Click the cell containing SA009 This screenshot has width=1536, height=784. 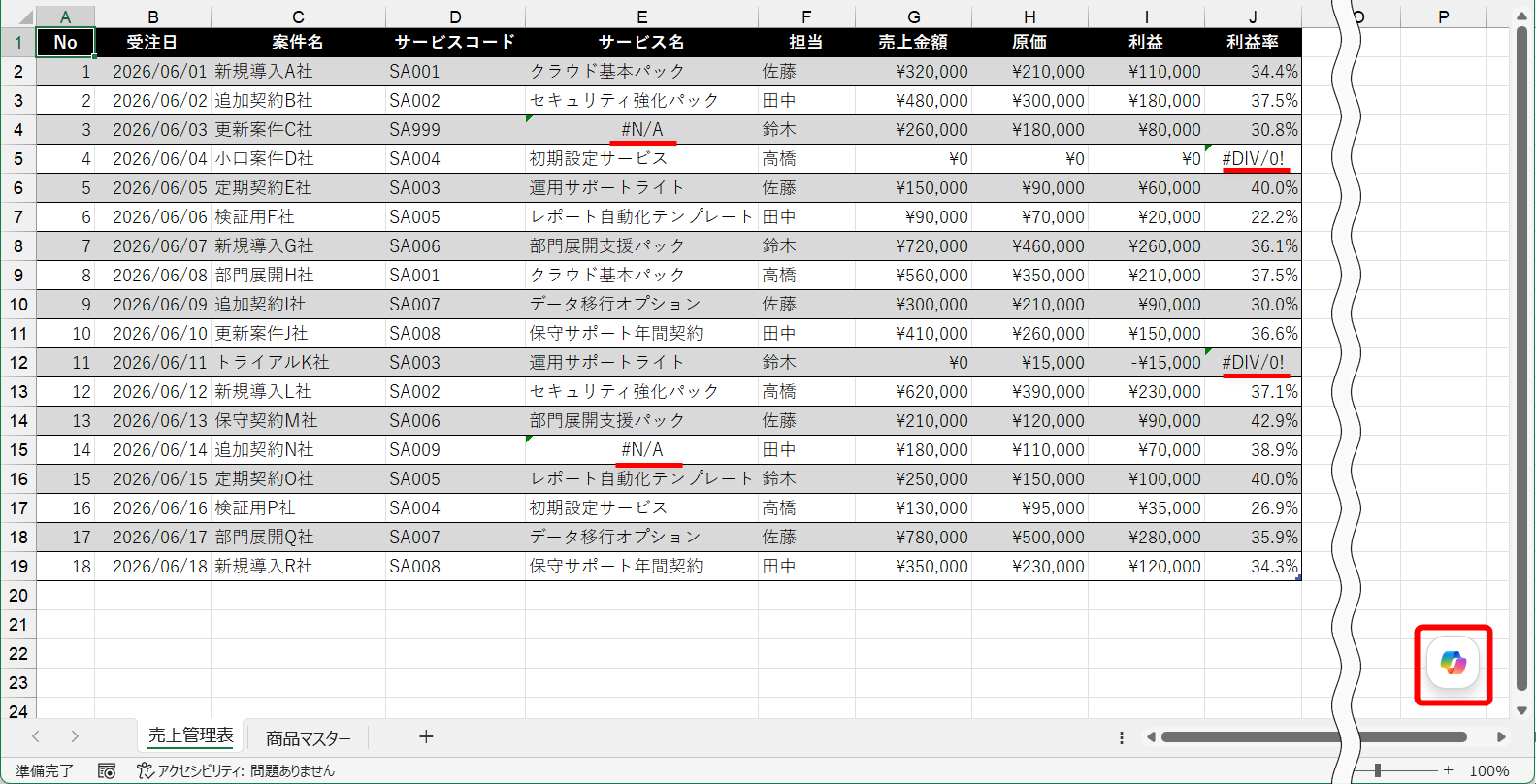pos(455,449)
